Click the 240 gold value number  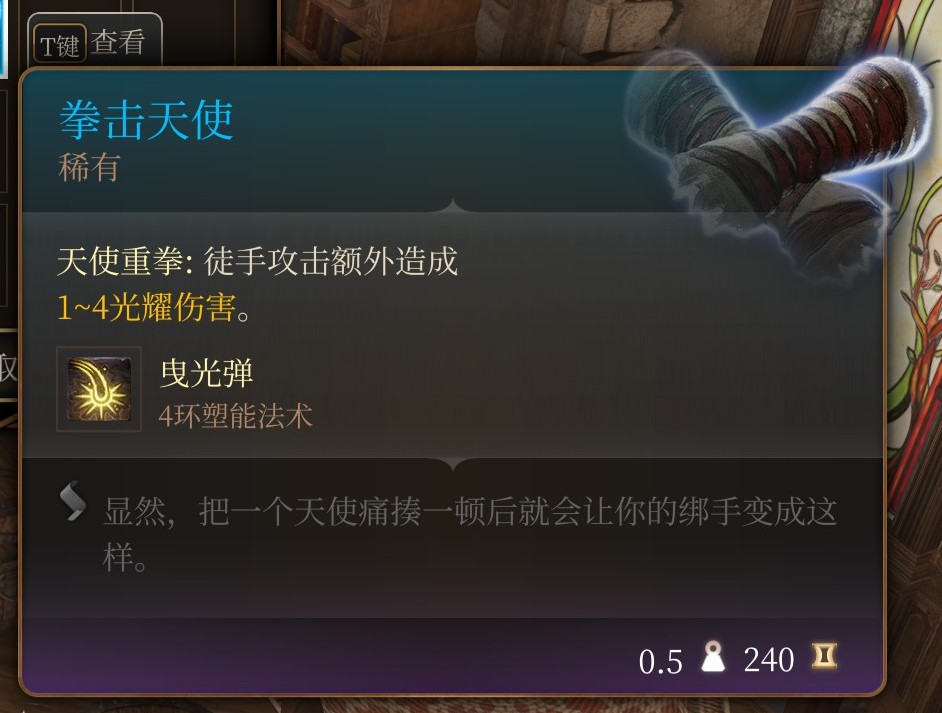pos(768,660)
